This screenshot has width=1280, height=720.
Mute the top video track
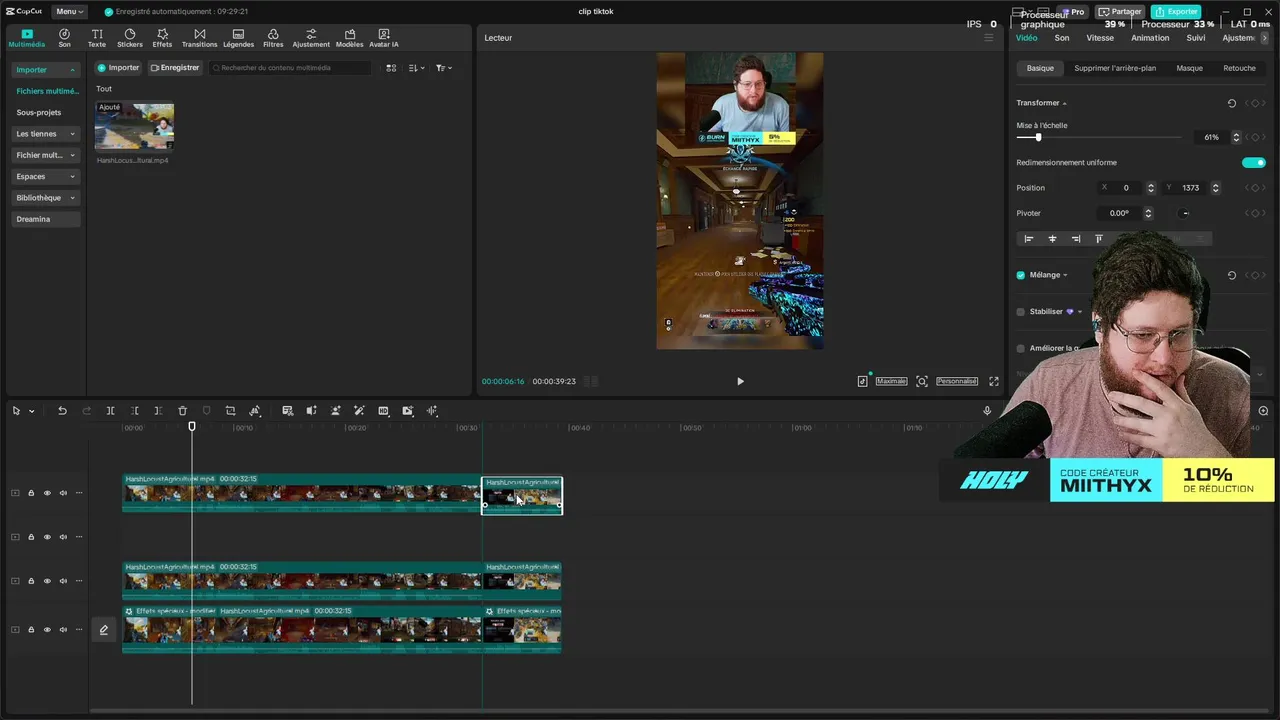pos(63,493)
